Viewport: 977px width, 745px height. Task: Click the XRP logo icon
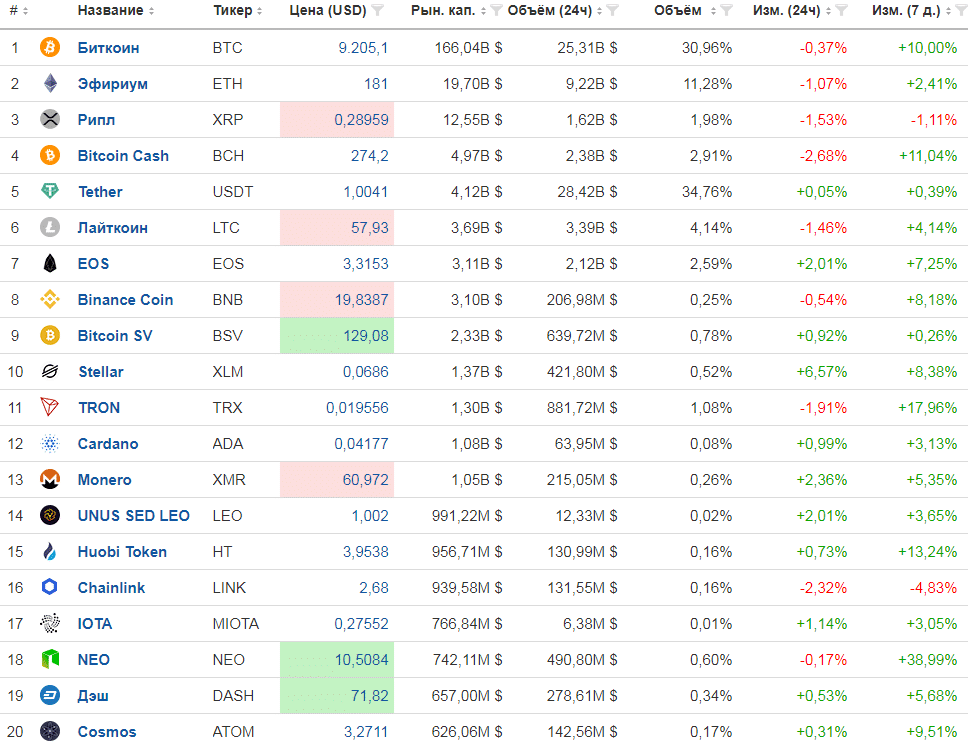[50, 120]
